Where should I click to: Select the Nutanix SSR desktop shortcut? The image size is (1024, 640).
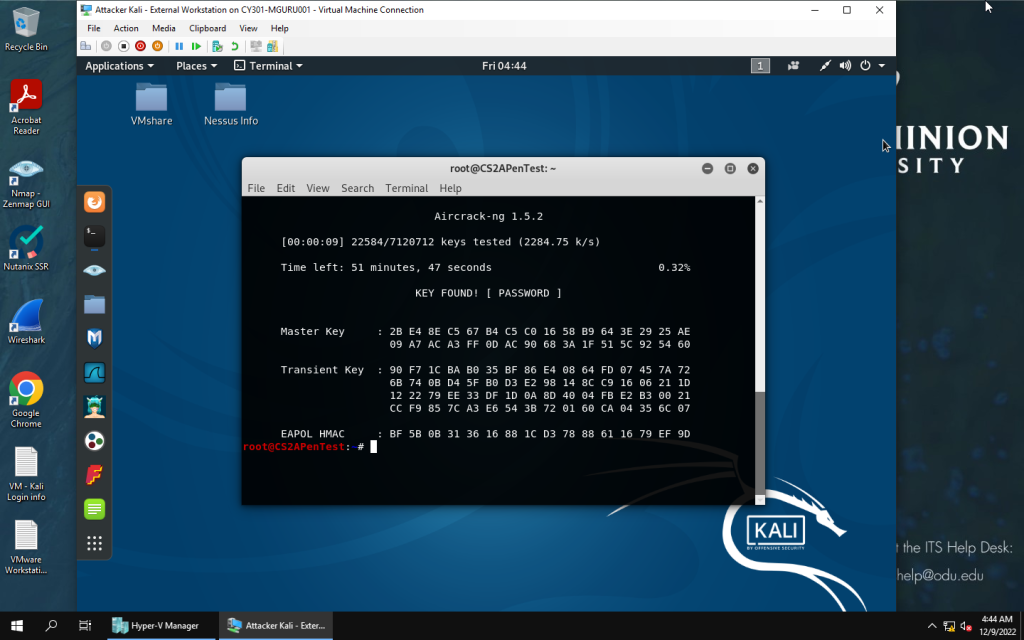click(x=26, y=248)
